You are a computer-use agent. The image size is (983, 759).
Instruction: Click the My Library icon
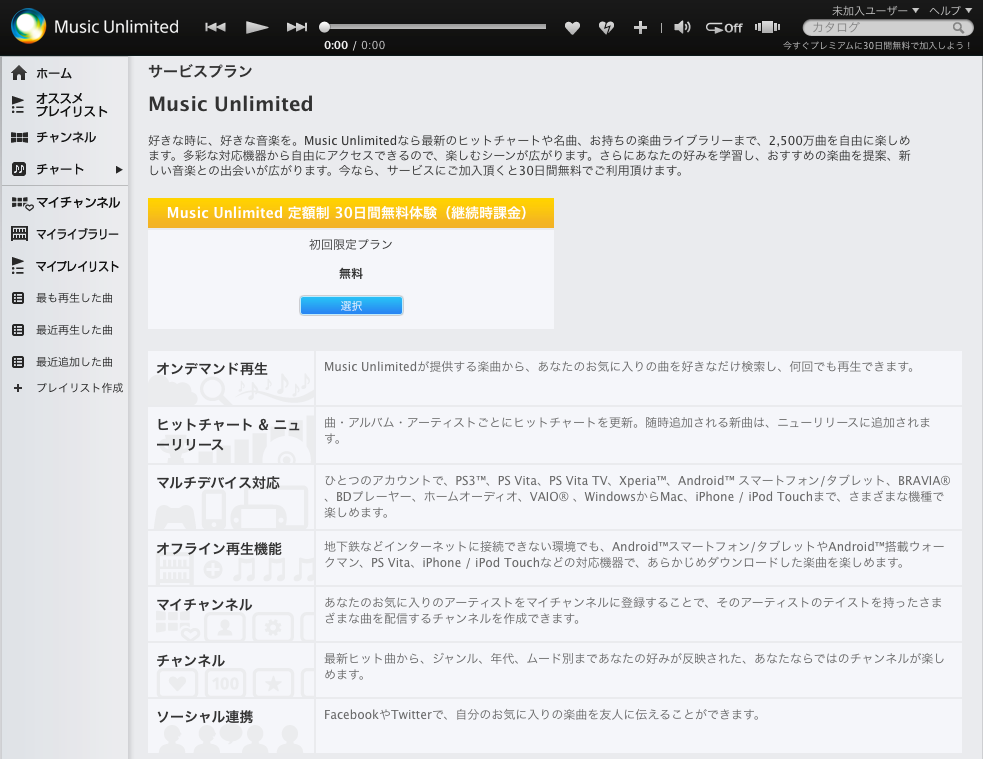(x=19, y=234)
